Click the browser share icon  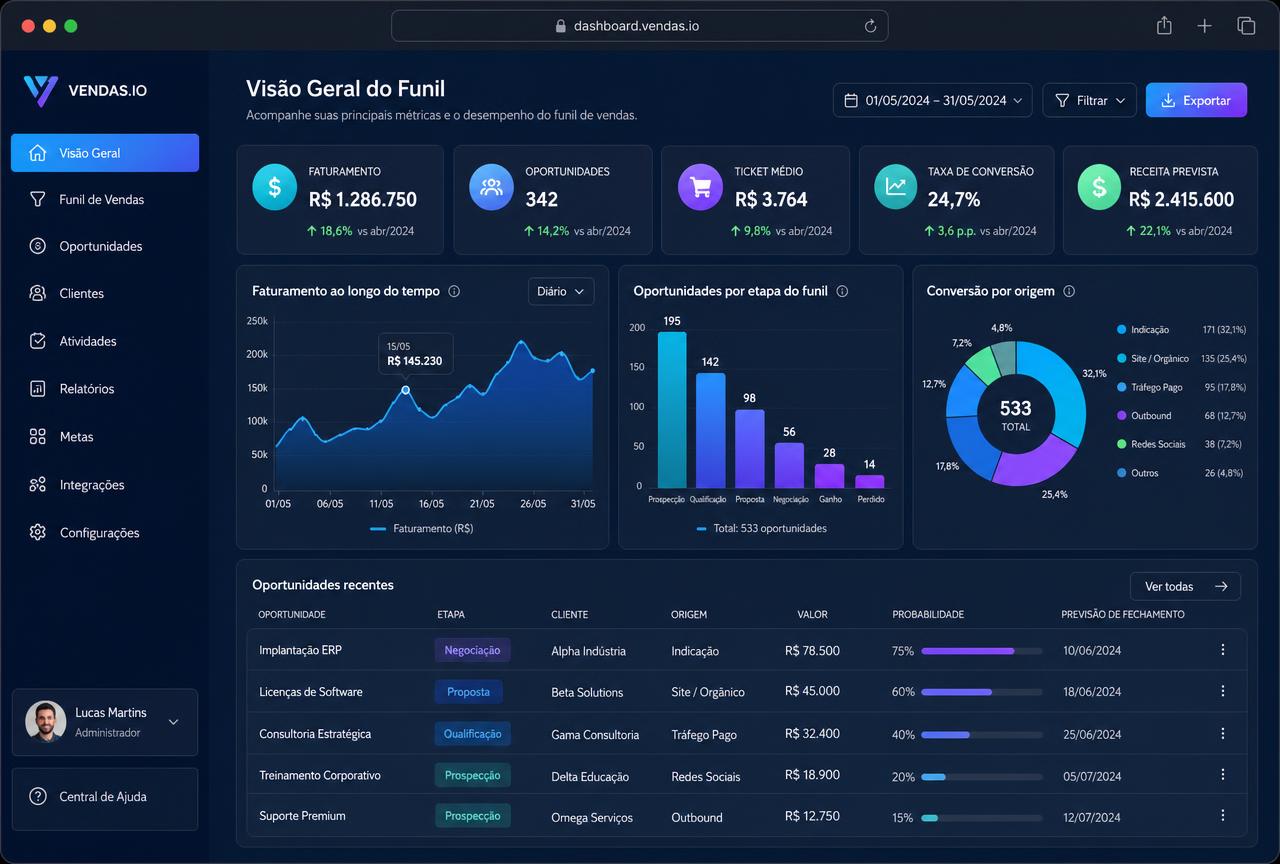[1164, 26]
